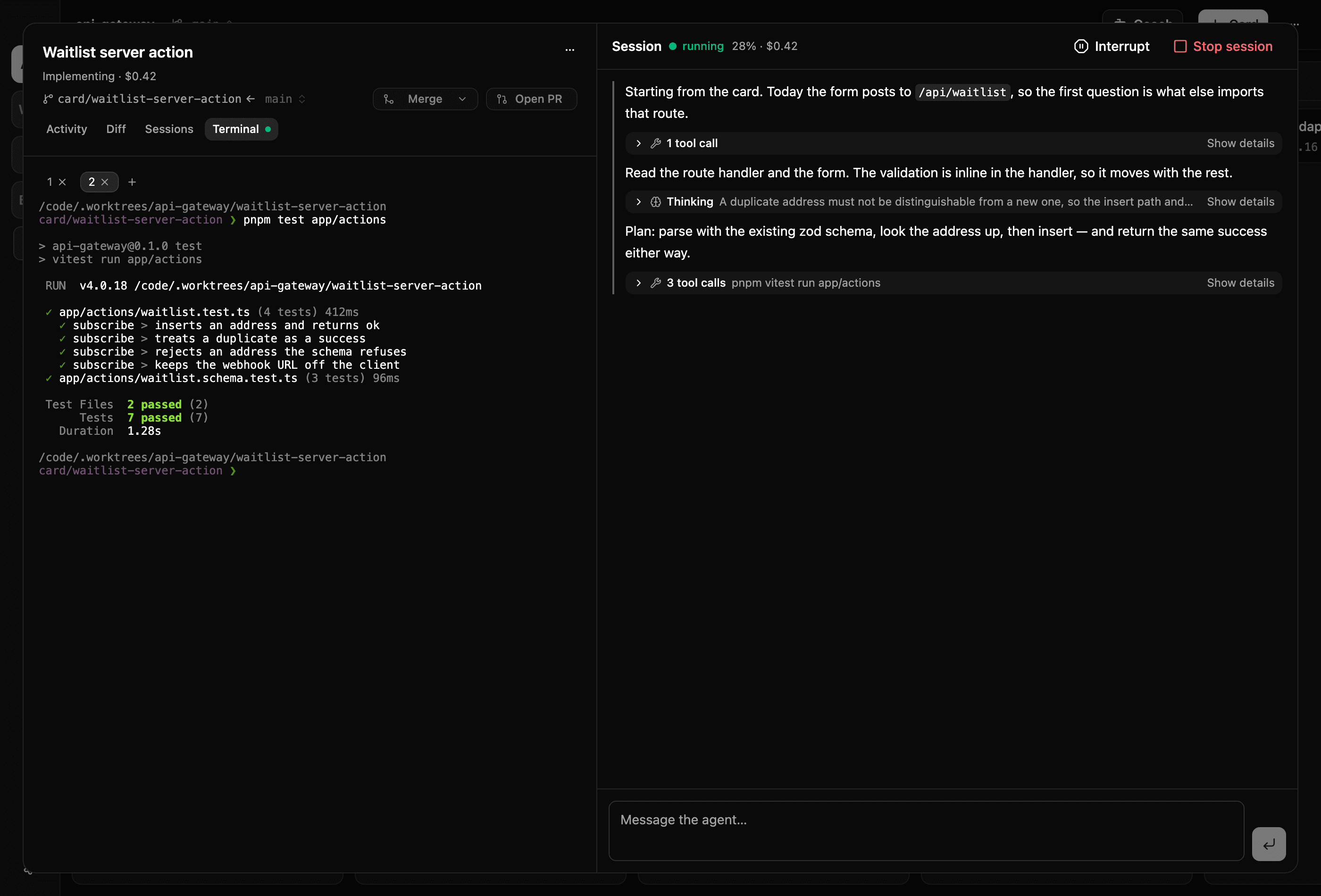The image size is (1321, 896).
Task: Open the card options ellipsis menu
Action: [569, 50]
